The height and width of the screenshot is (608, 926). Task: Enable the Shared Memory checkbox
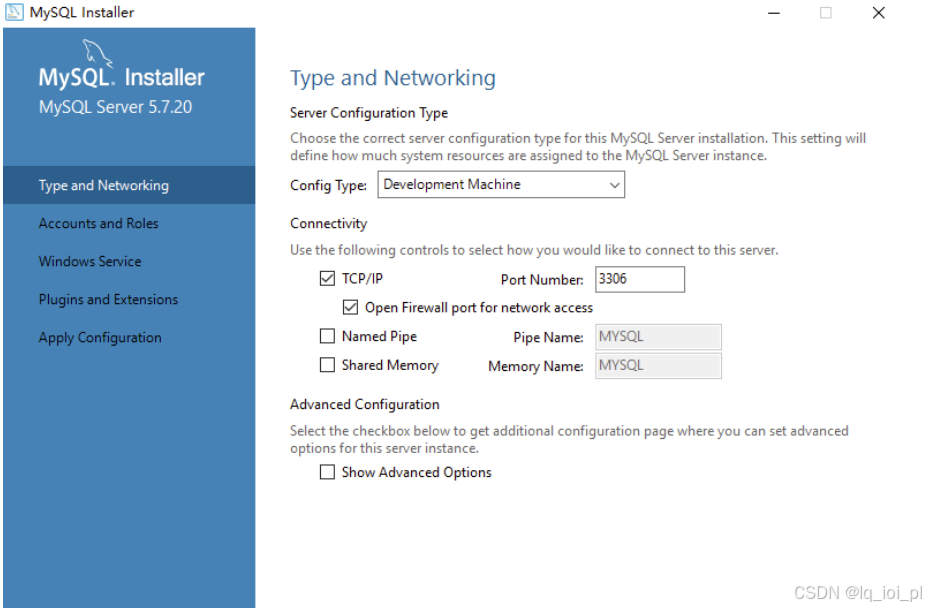pyautogui.click(x=327, y=365)
